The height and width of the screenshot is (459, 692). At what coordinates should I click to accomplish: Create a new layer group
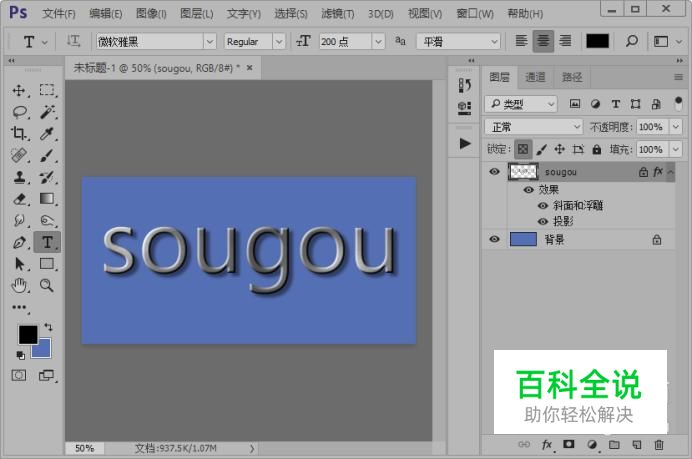pyautogui.click(x=614, y=444)
